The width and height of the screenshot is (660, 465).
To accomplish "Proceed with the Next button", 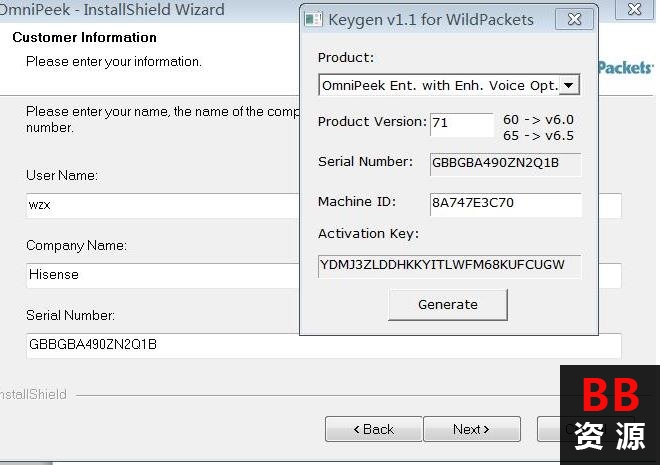I will coord(471,429).
